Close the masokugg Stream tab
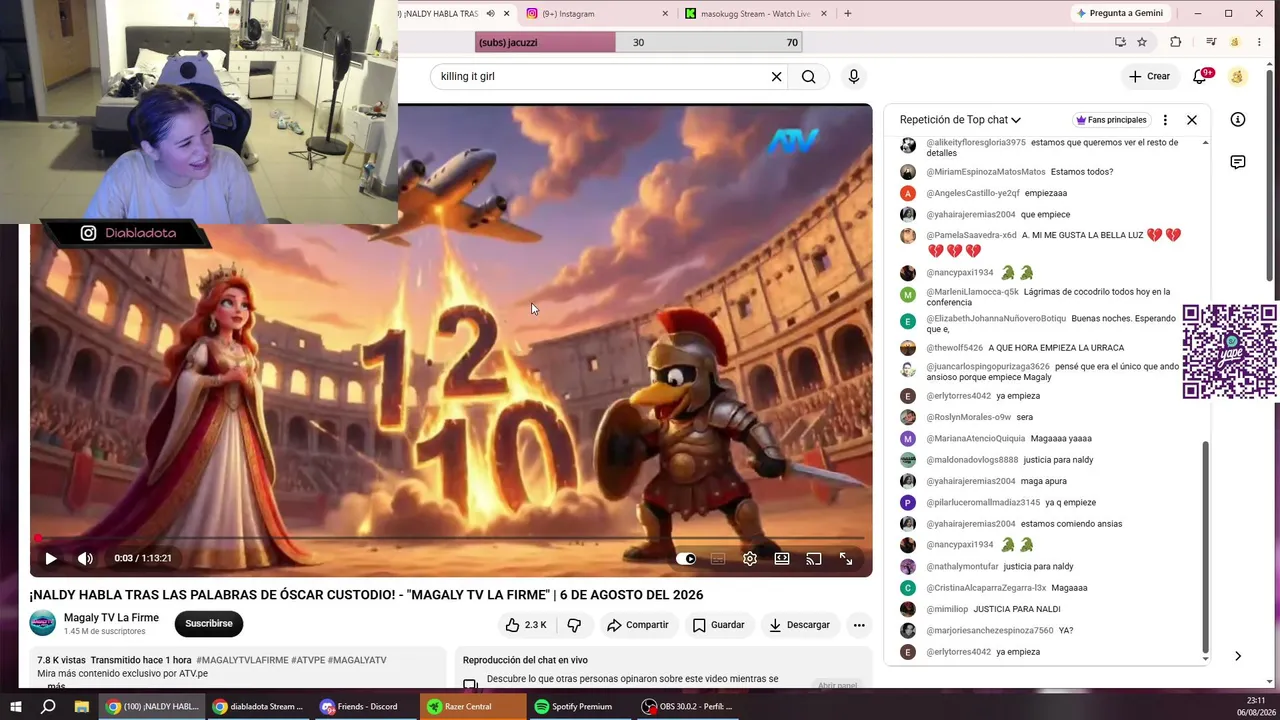The image size is (1280, 720). pos(825,14)
